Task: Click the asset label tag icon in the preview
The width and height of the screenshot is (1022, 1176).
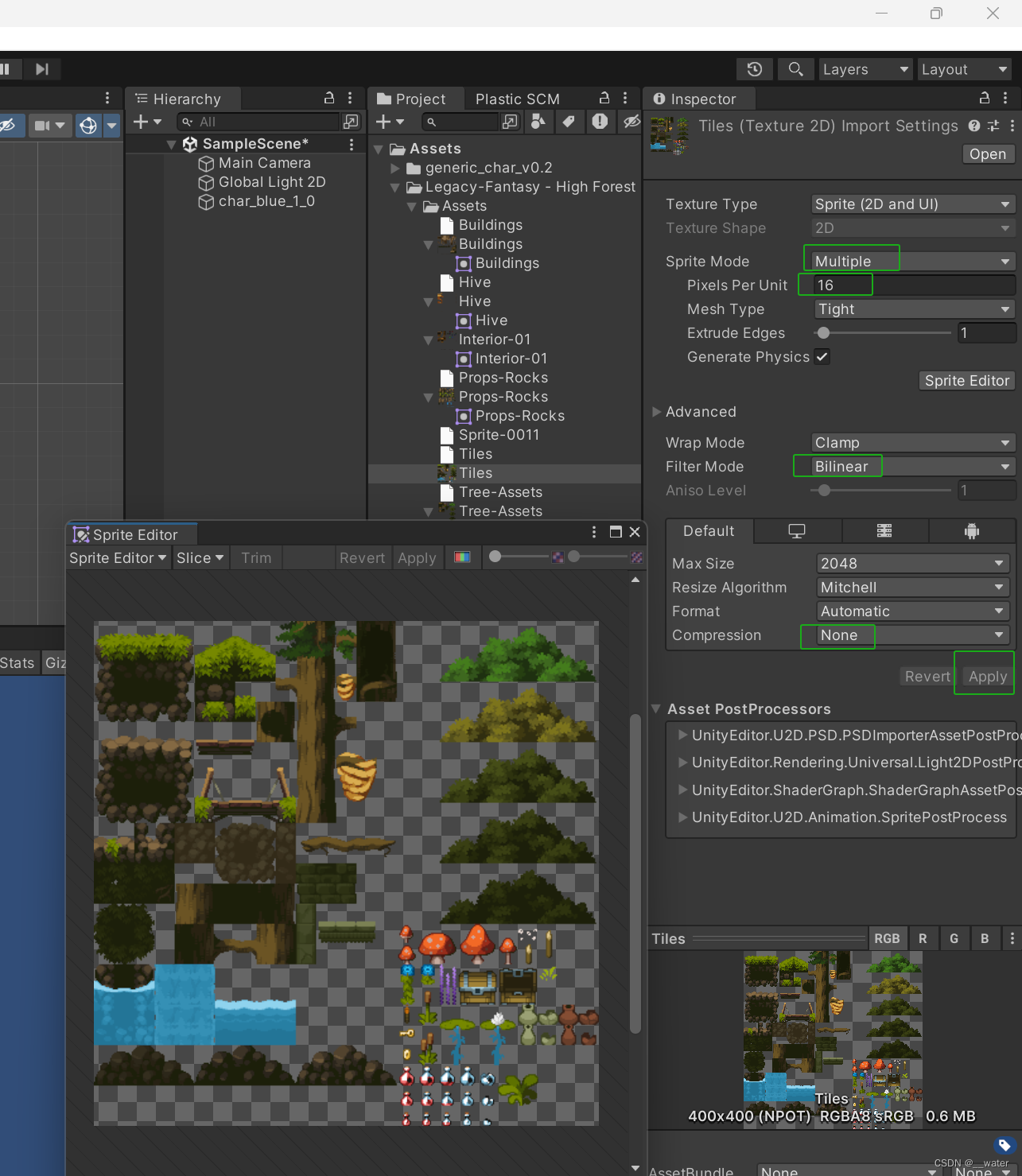Action: point(1005,1145)
